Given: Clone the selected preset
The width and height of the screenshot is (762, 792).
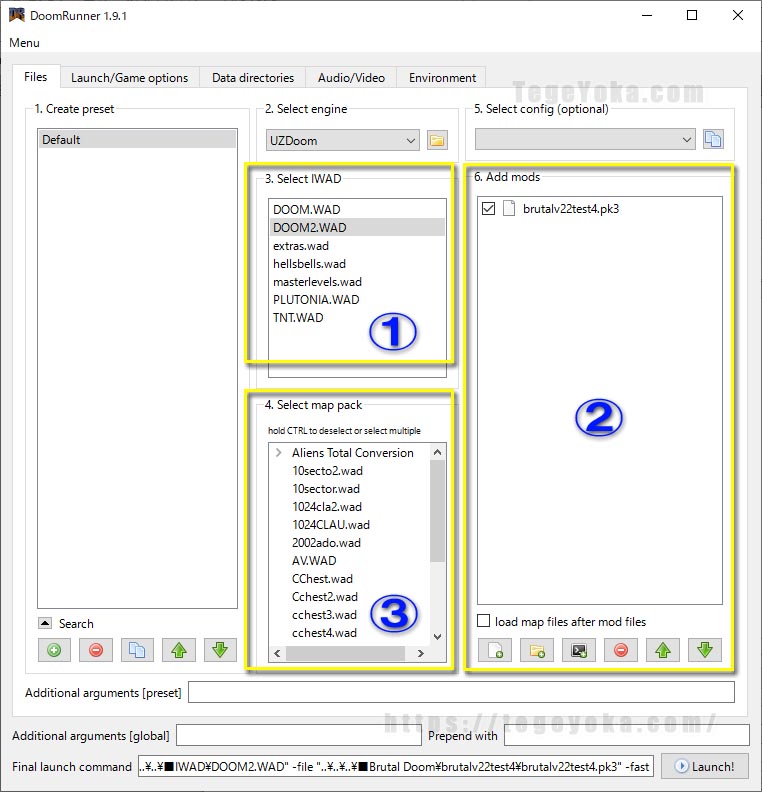Looking at the screenshot, I should [x=137, y=650].
